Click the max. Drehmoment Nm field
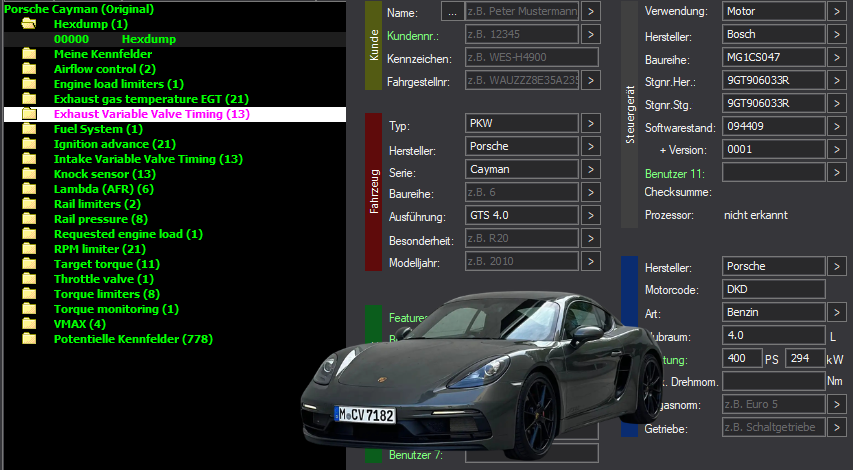Image resolution: width=853 pixels, height=470 pixels. (x=774, y=381)
